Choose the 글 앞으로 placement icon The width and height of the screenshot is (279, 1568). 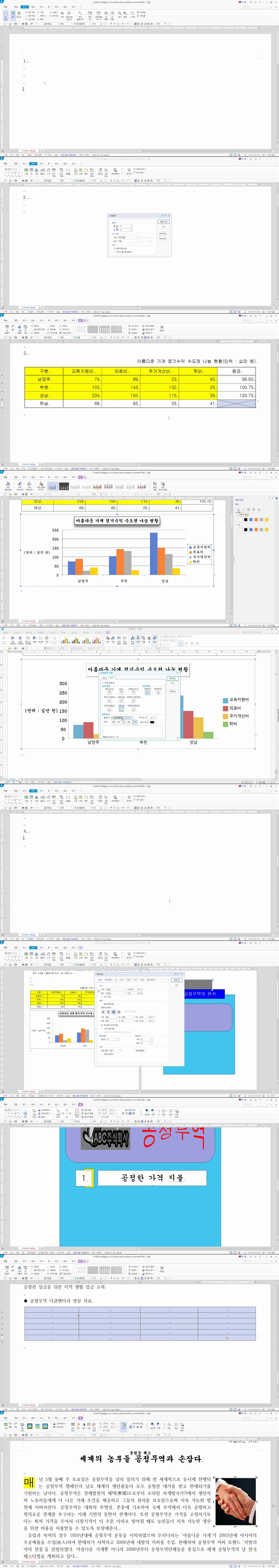click(x=118, y=1012)
